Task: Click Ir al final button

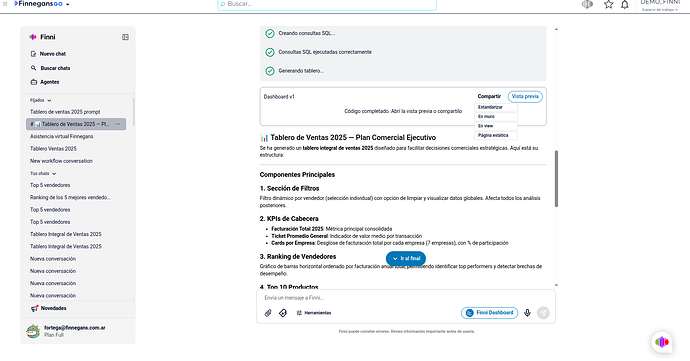Action: [x=406, y=258]
